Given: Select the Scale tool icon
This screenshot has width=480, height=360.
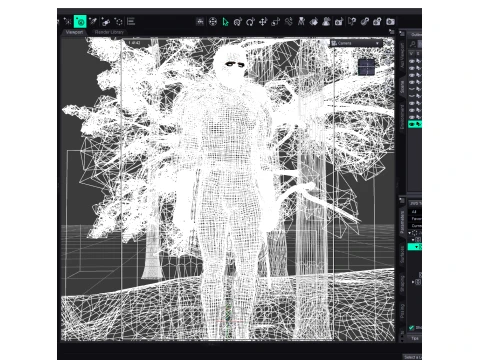Looking at the screenshot, I should 276,22.
